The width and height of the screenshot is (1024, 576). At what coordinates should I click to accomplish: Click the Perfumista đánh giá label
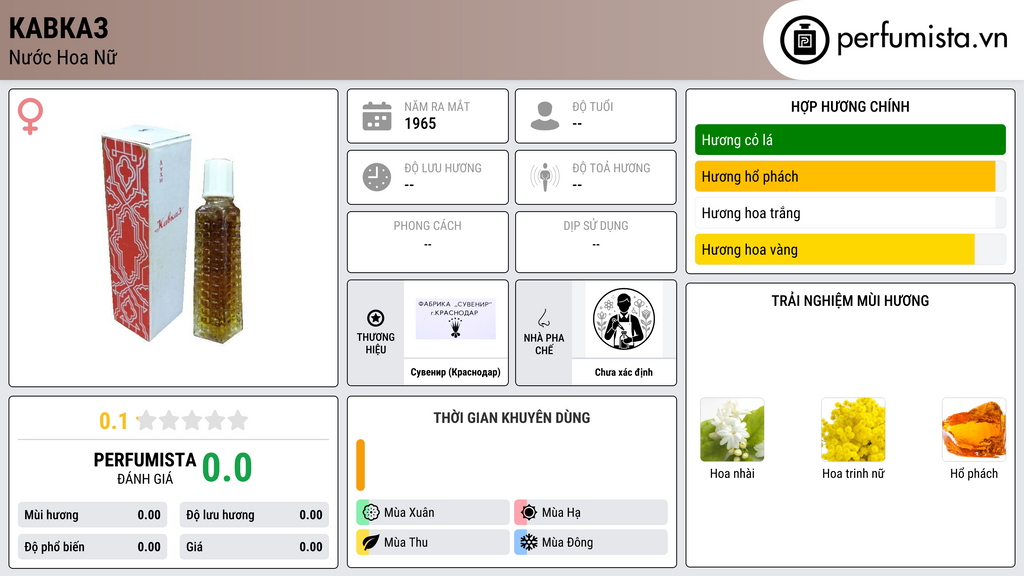coord(145,469)
